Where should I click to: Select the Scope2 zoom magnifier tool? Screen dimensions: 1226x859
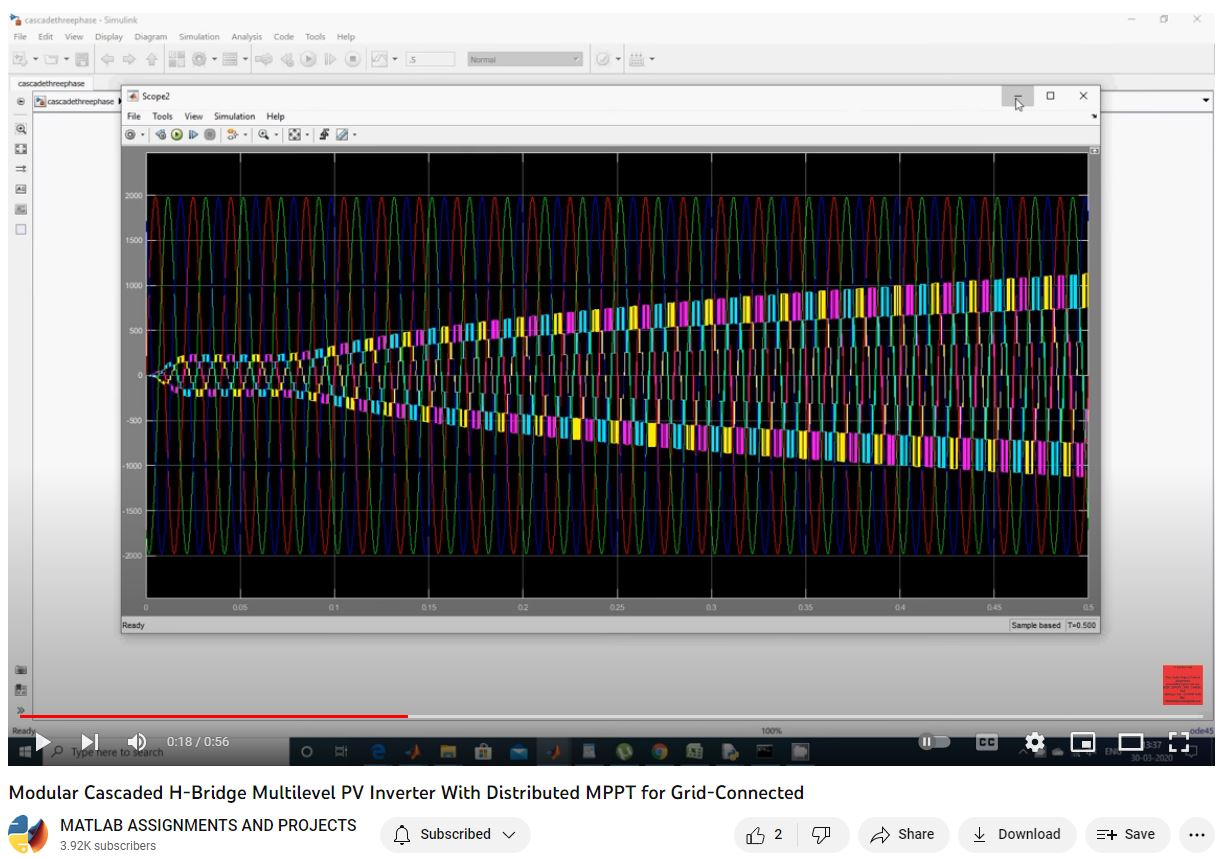(263, 135)
